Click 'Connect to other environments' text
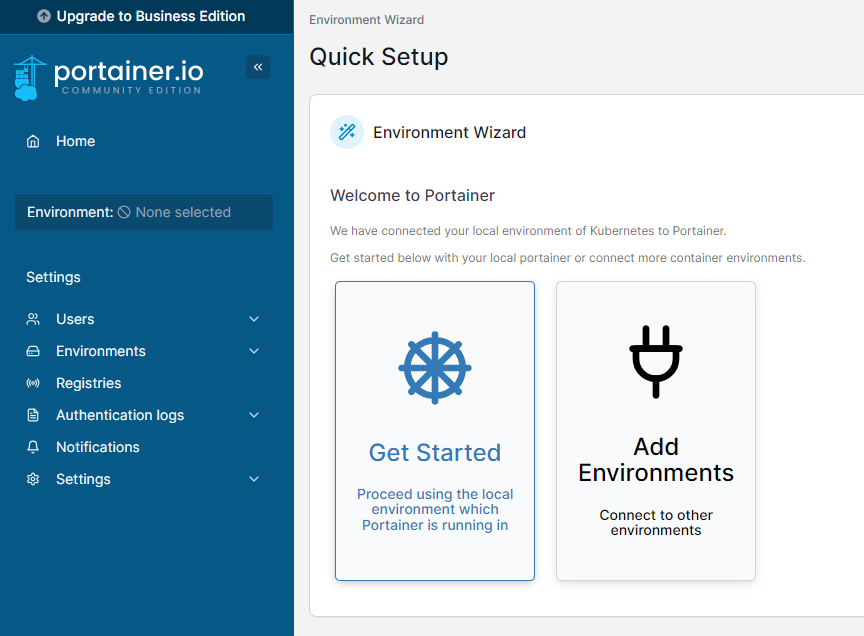The width and height of the screenshot is (864, 636). click(656, 522)
